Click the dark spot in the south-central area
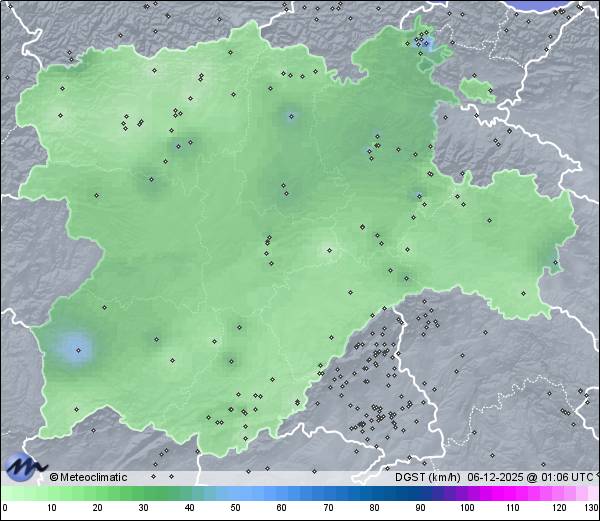Image resolution: width=600 pixels, height=521 pixels. click(x=232, y=360)
